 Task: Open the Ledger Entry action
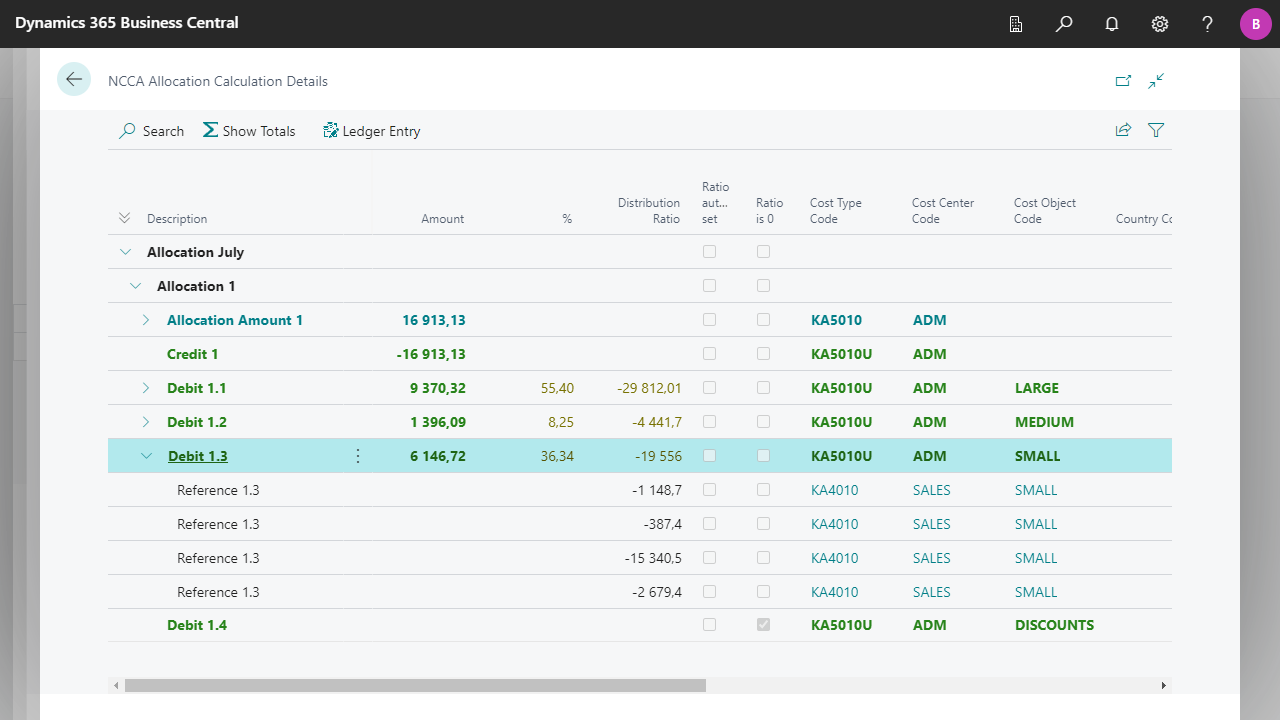[371, 131]
